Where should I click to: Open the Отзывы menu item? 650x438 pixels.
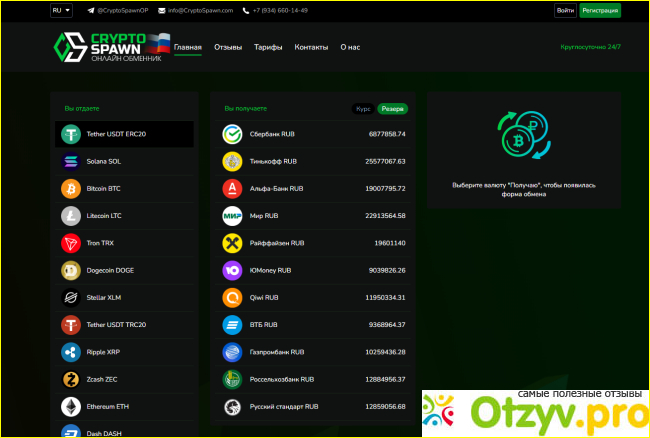pyautogui.click(x=228, y=47)
